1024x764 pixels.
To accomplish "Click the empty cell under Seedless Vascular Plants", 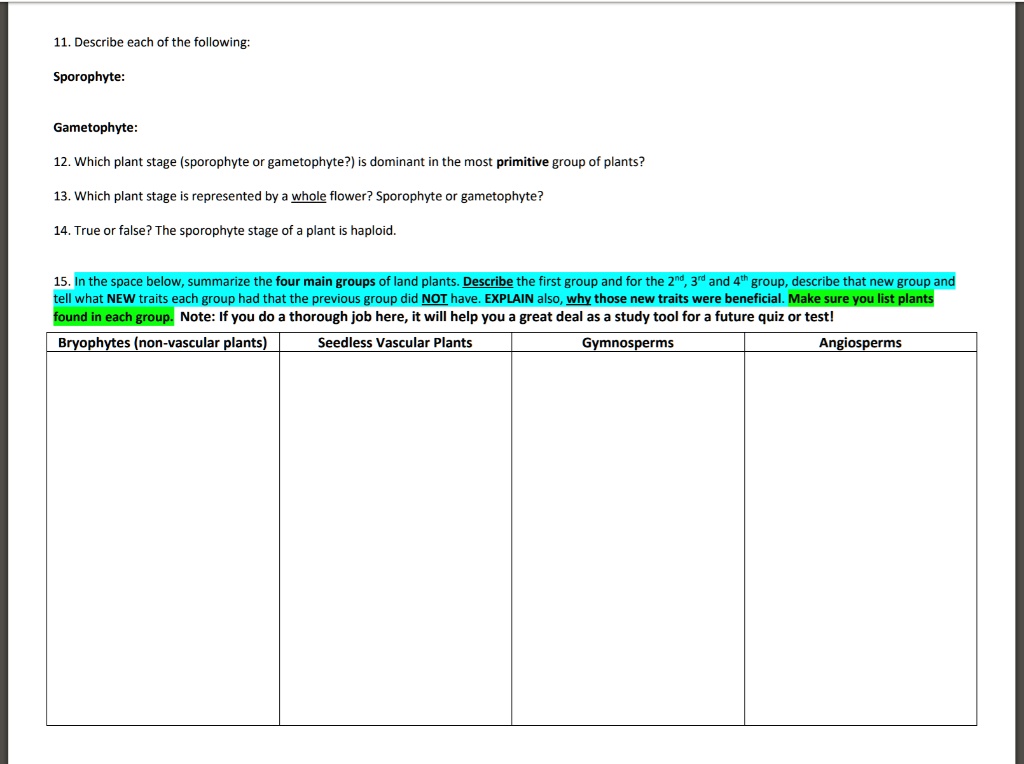I will (395, 538).
